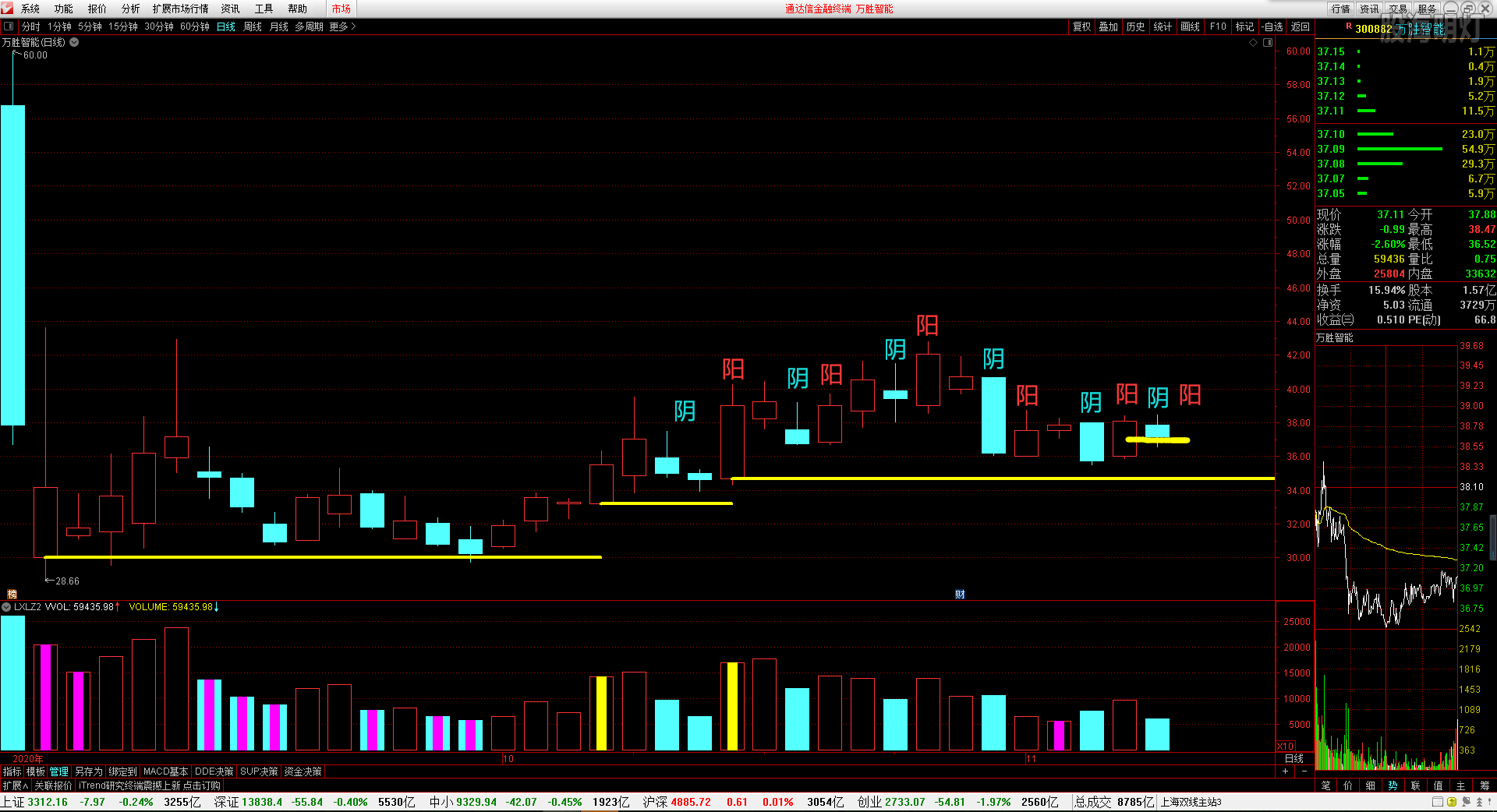Screen dimensions: 1497x812
Task: Select the 月线 monthly period
Action: pos(279,26)
